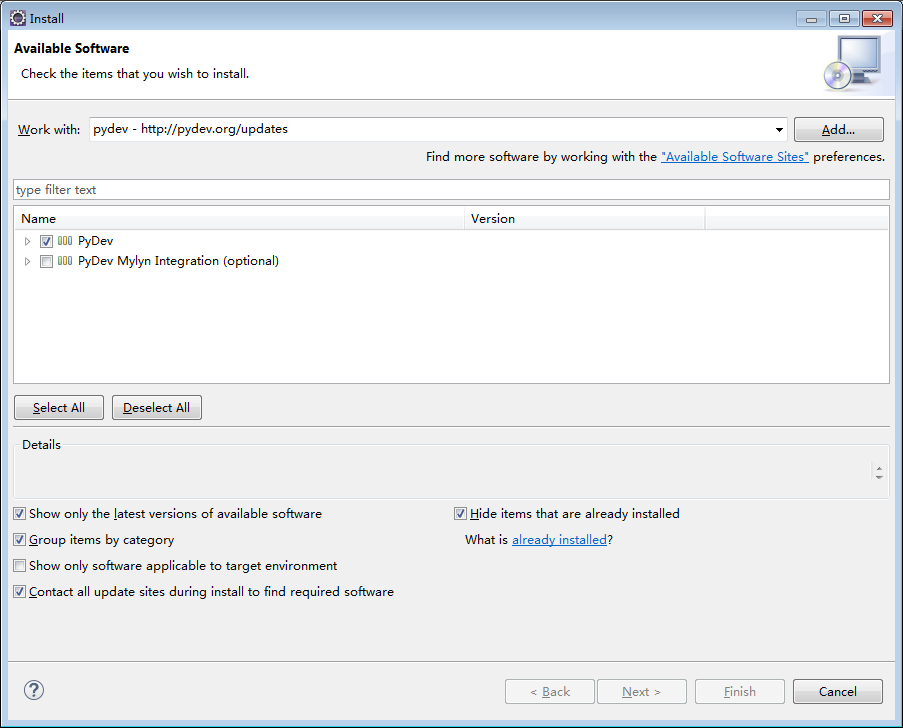Check the PyDev Mylyn Integration checkbox
This screenshot has width=903, height=728.
point(47,261)
